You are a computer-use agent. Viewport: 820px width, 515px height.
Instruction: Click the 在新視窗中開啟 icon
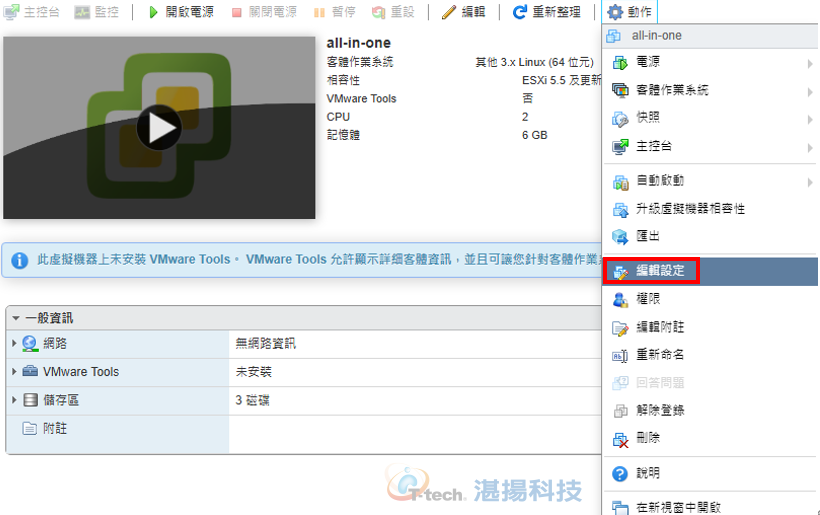tap(620, 507)
